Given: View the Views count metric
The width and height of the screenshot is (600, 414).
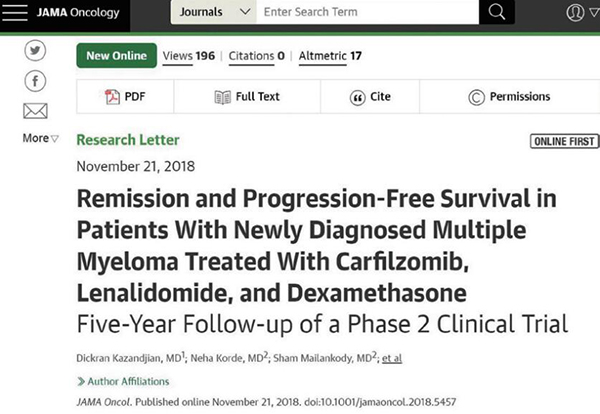Looking at the screenshot, I should [x=189, y=56].
